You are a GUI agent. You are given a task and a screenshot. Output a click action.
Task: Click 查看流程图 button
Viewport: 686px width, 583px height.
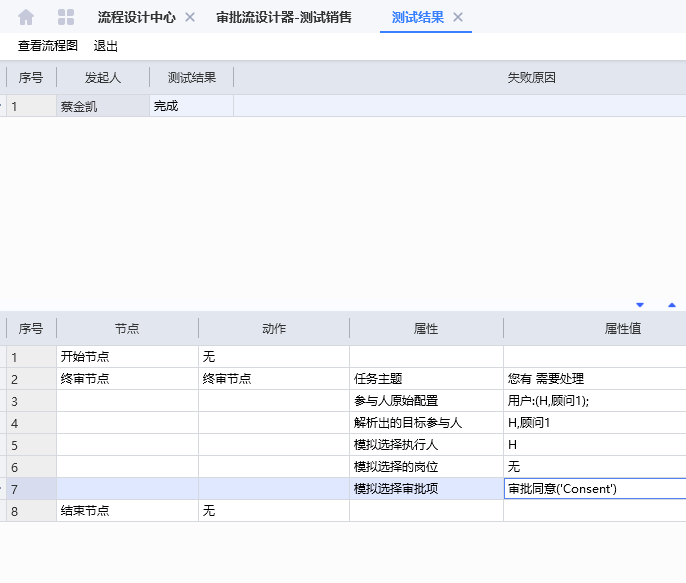tap(48, 46)
